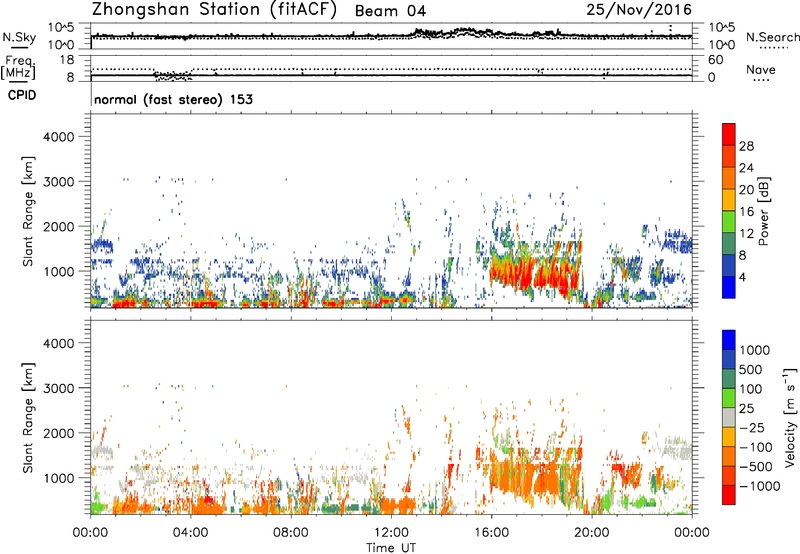Click the title 'Zhongshan Station (fitACF)'
This screenshot has height=554, width=800.
214,10
